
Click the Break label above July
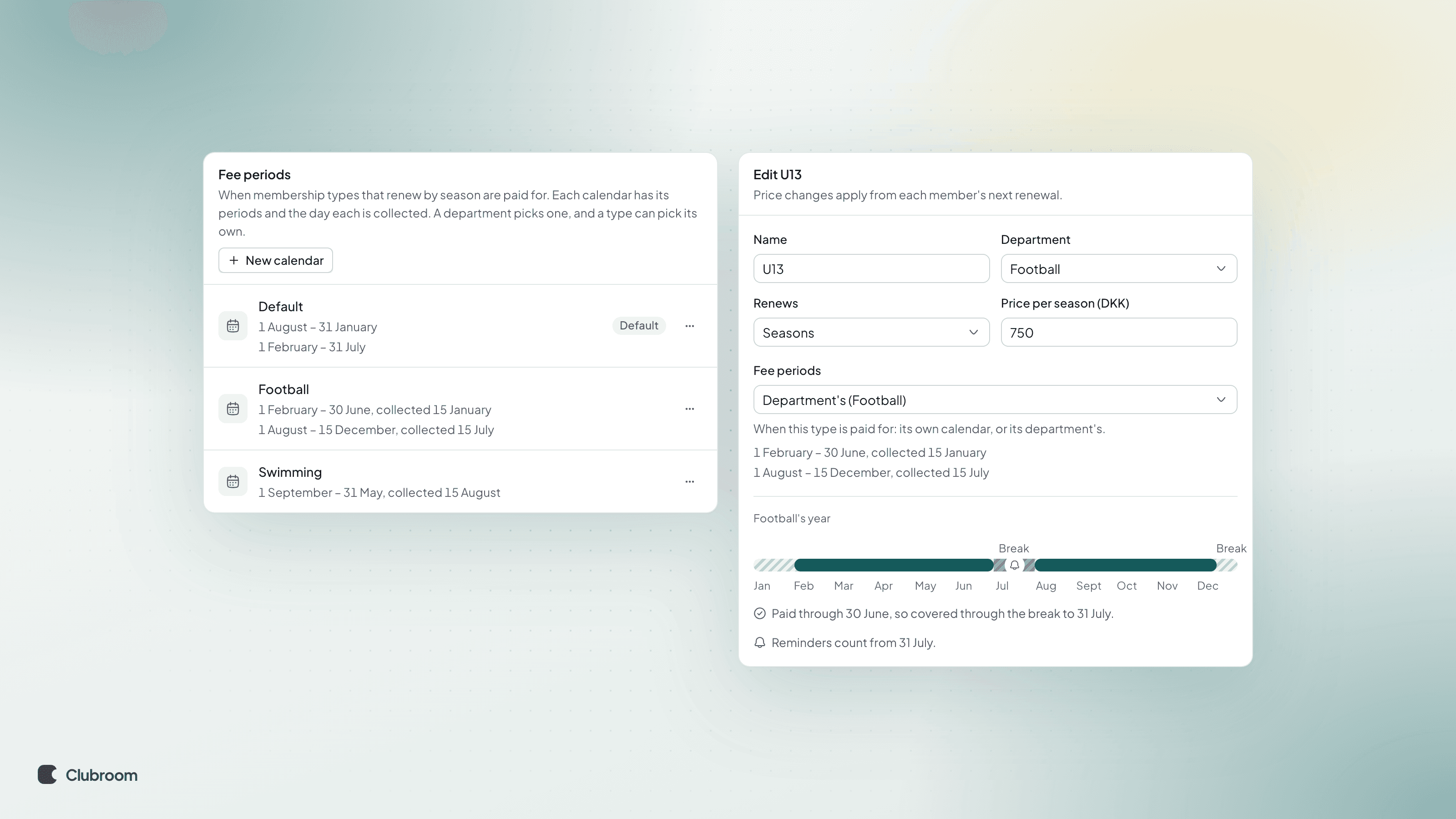point(1013,548)
